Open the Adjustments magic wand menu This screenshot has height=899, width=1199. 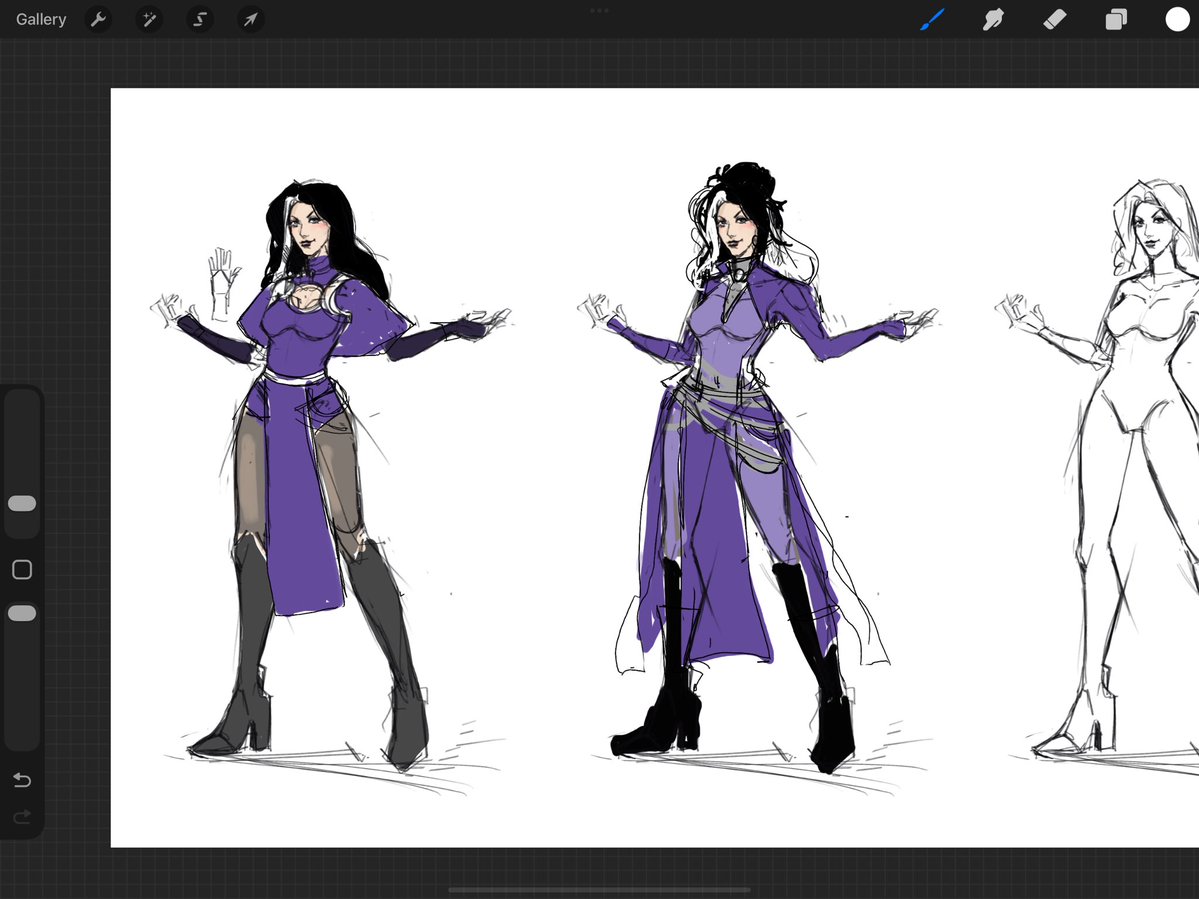point(149,19)
